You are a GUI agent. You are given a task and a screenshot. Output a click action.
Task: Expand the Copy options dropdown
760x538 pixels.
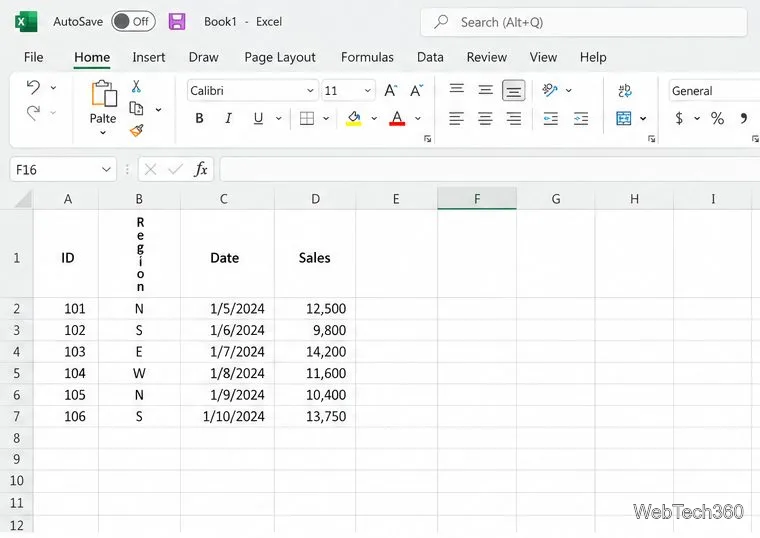(158, 110)
